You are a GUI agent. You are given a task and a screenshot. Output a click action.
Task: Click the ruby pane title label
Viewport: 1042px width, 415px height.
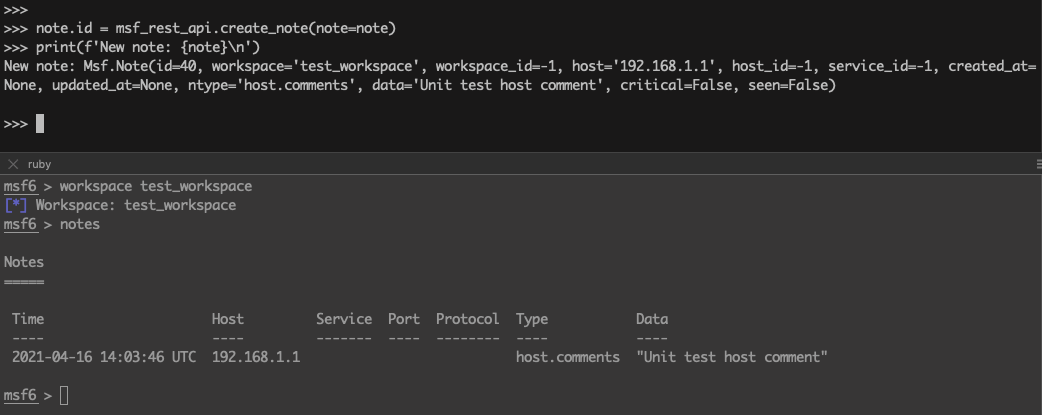click(39, 164)
